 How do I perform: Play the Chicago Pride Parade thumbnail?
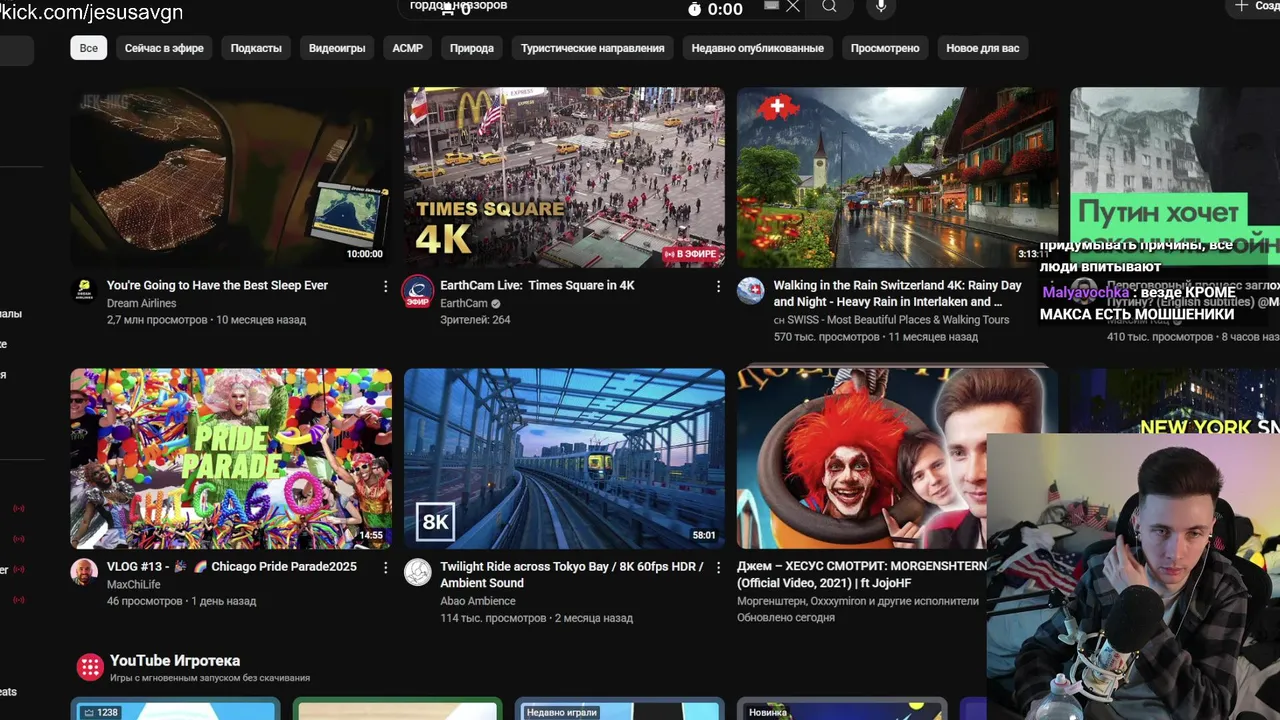pos(231,458)
